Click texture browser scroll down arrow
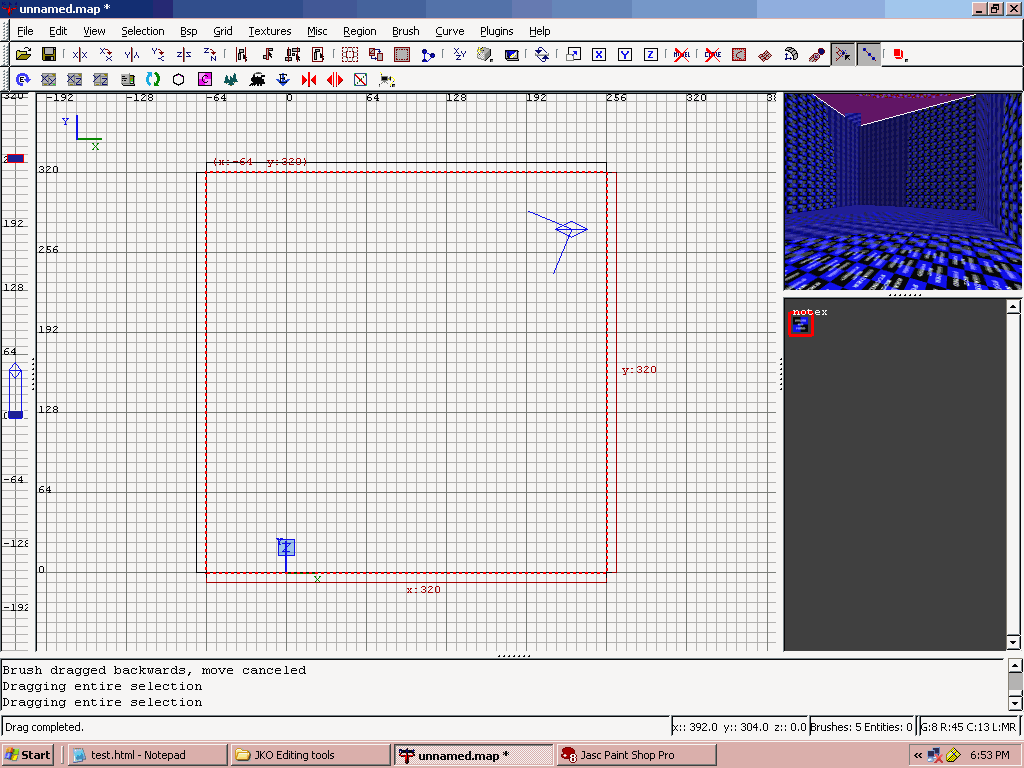Screen dimensions: 1024x768 click(x=1014, y=643)
